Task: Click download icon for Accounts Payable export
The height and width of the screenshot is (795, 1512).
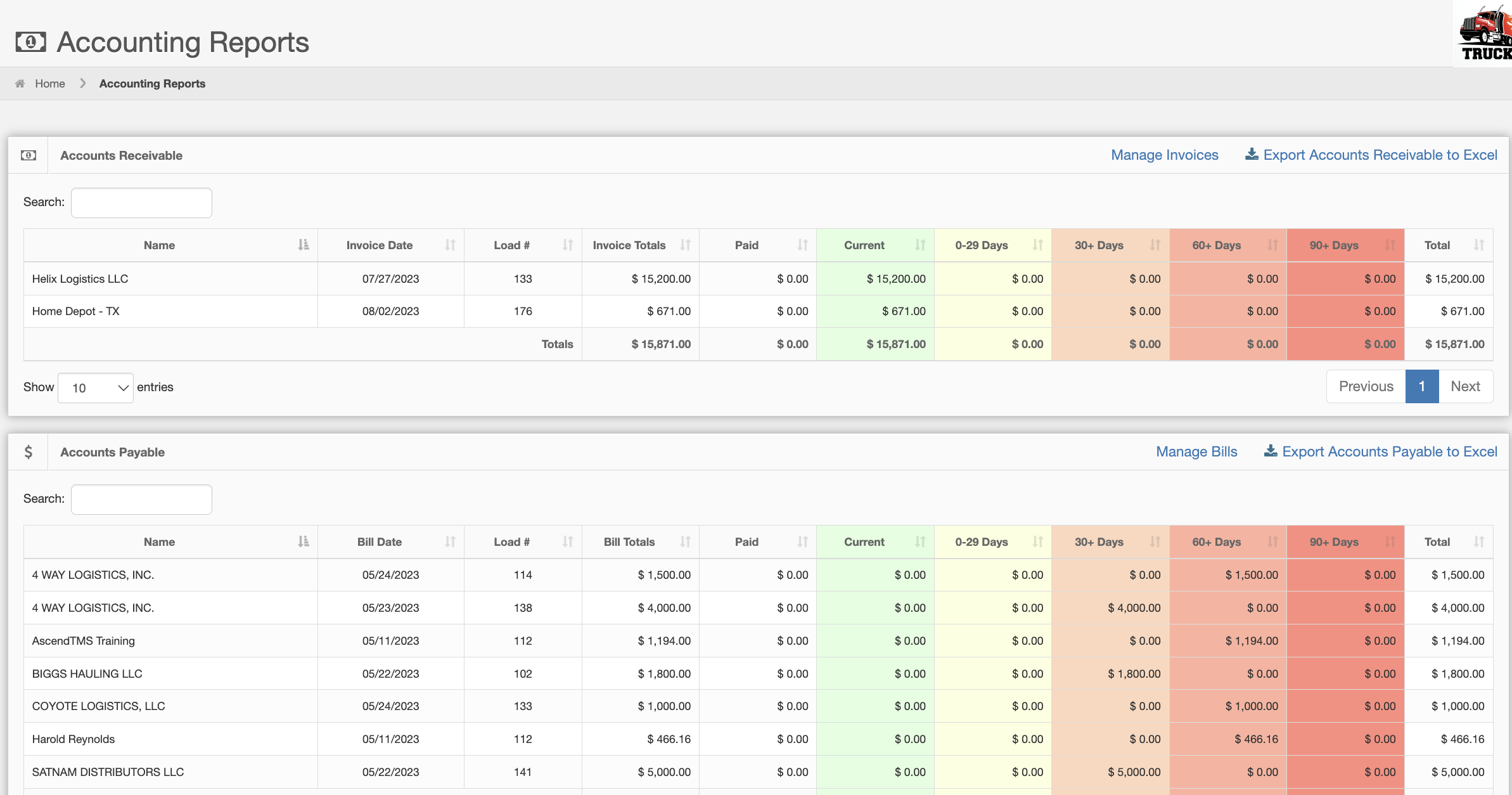Action: tap(1271, 451)
